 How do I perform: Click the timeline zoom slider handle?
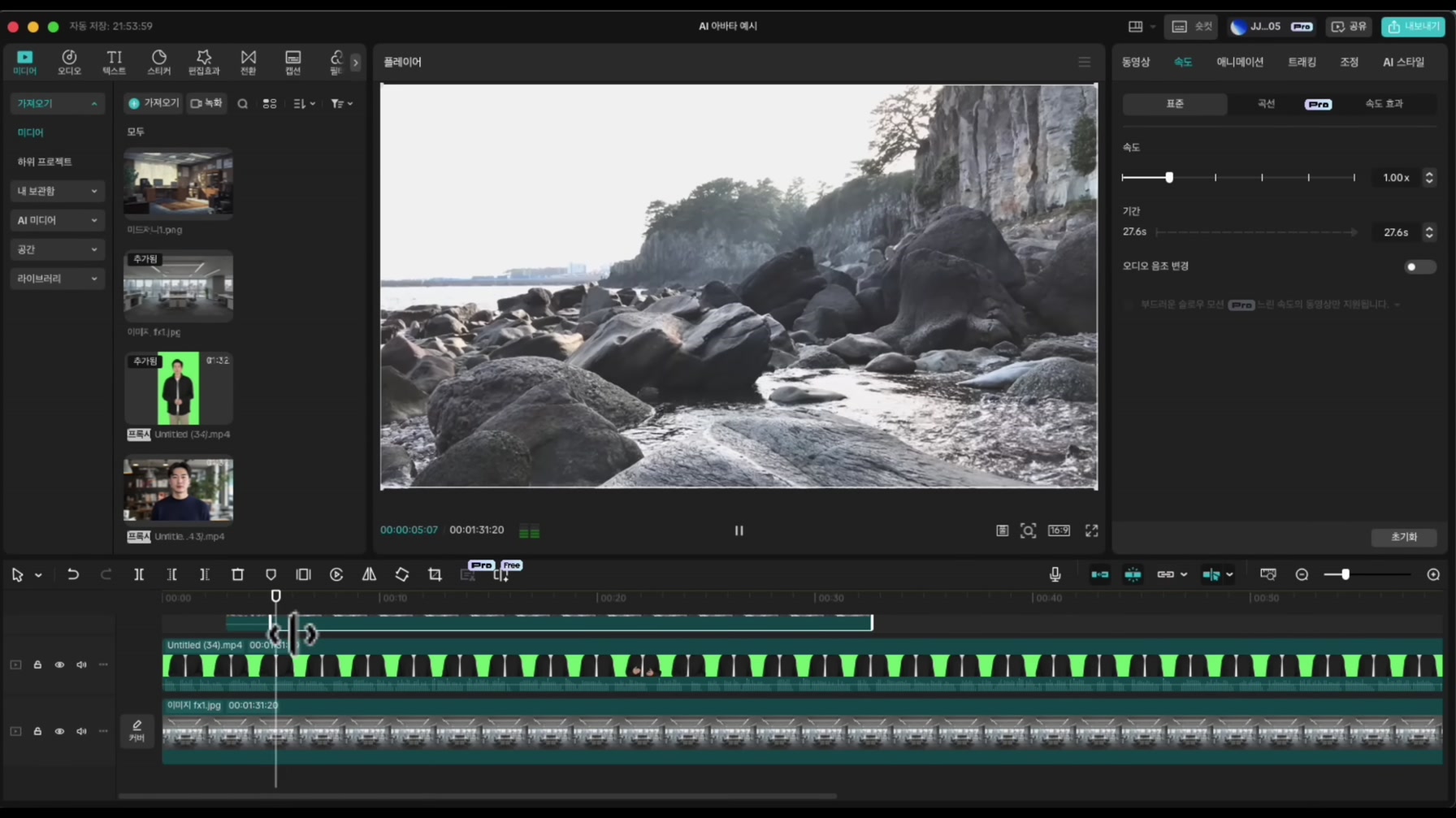[x=1345, y=574]
